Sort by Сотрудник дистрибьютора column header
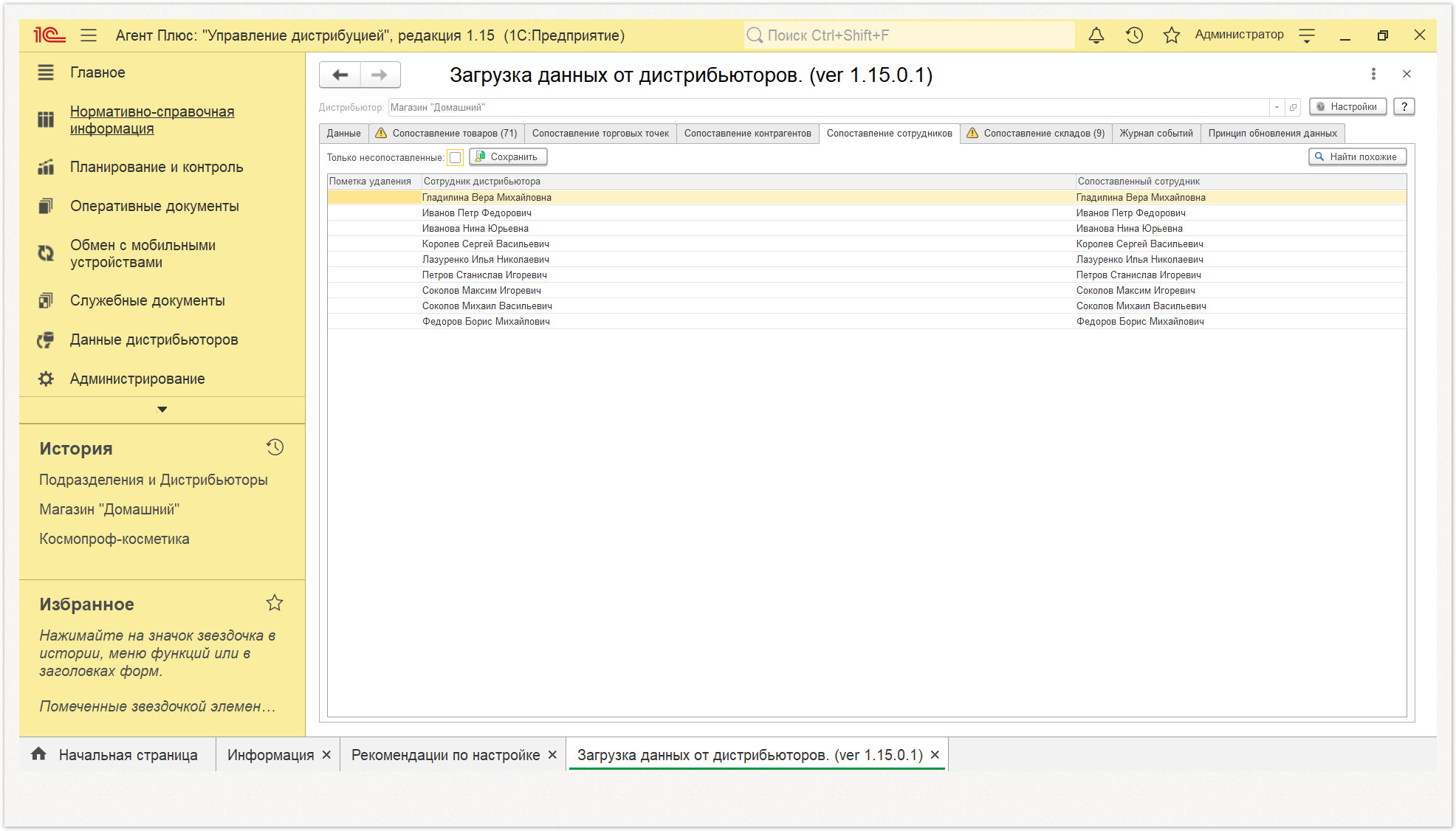The image size is (1456, 831). tap(748, 182)
